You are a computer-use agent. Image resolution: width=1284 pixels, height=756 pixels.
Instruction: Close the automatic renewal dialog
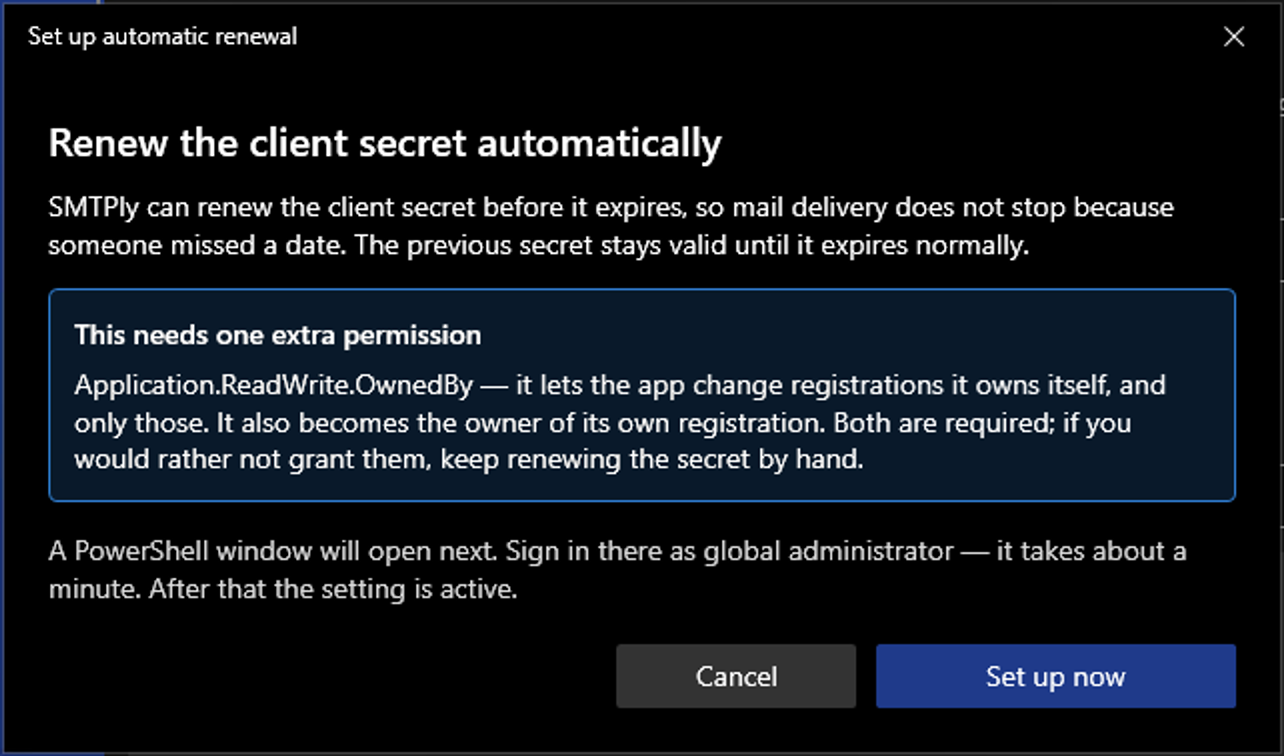[x=1234, y=37]
